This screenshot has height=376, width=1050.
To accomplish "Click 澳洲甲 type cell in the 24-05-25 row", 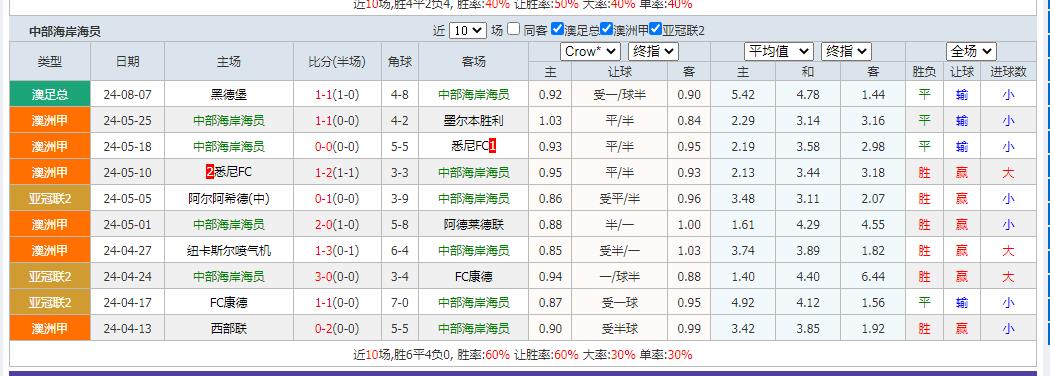I will point(50,121).
